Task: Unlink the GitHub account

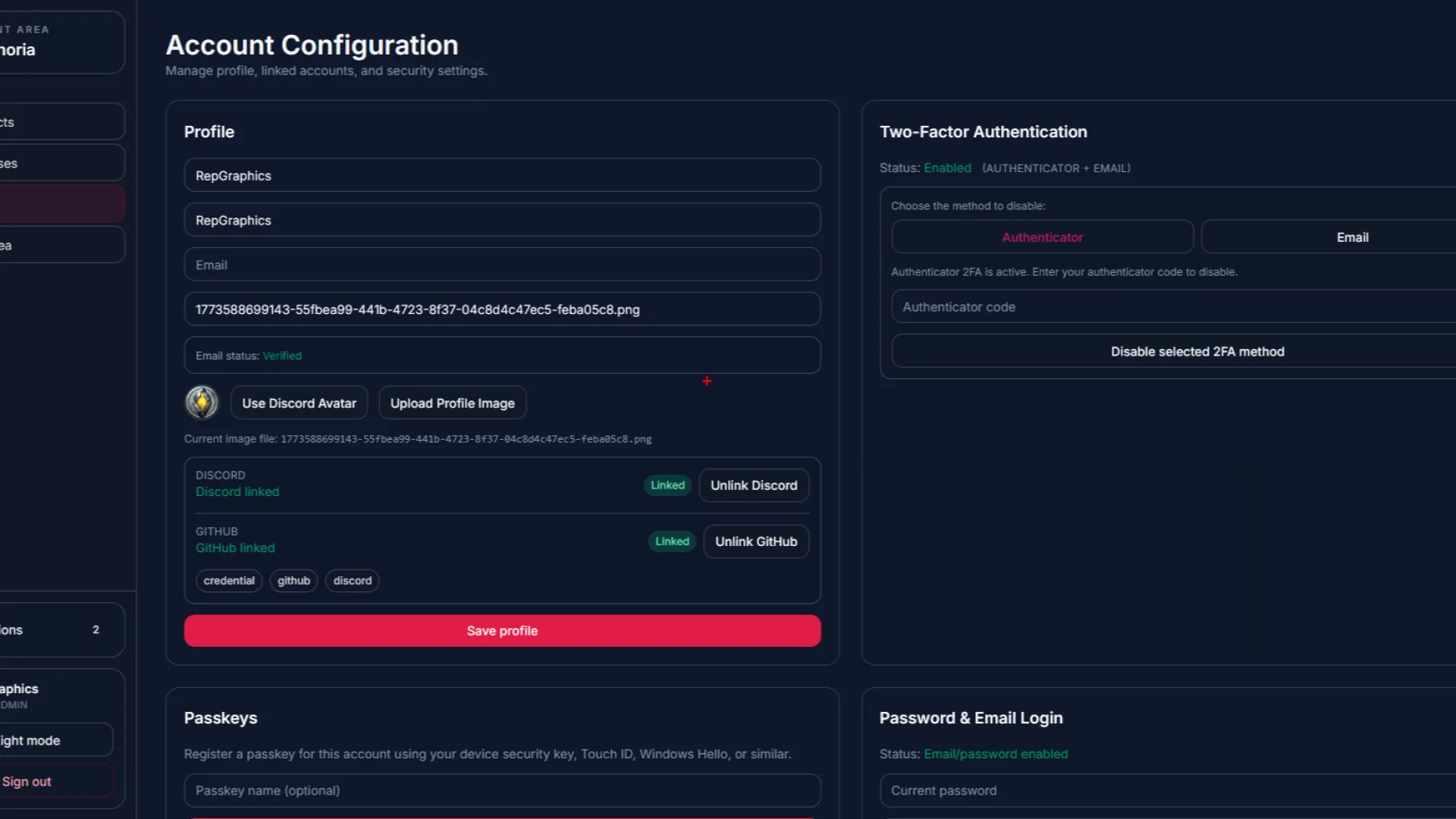Action: pos(755,541)
